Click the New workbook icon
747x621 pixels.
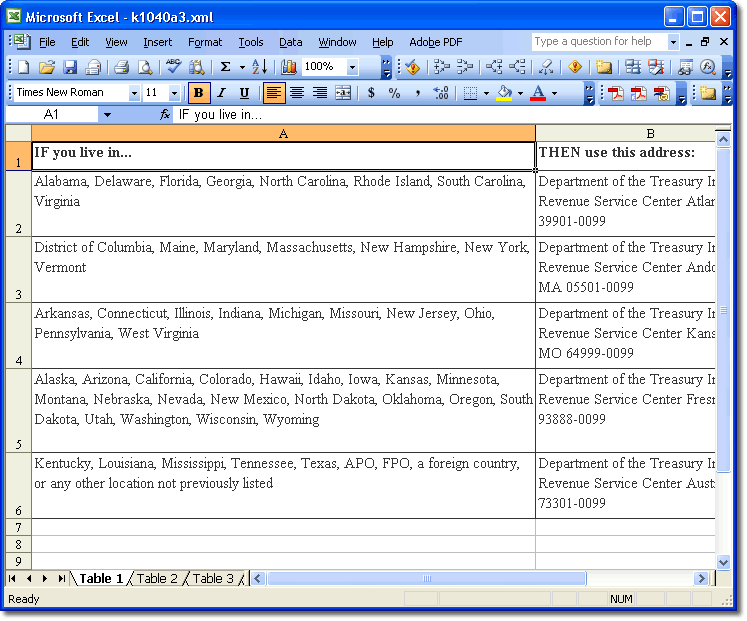[23, 67]
